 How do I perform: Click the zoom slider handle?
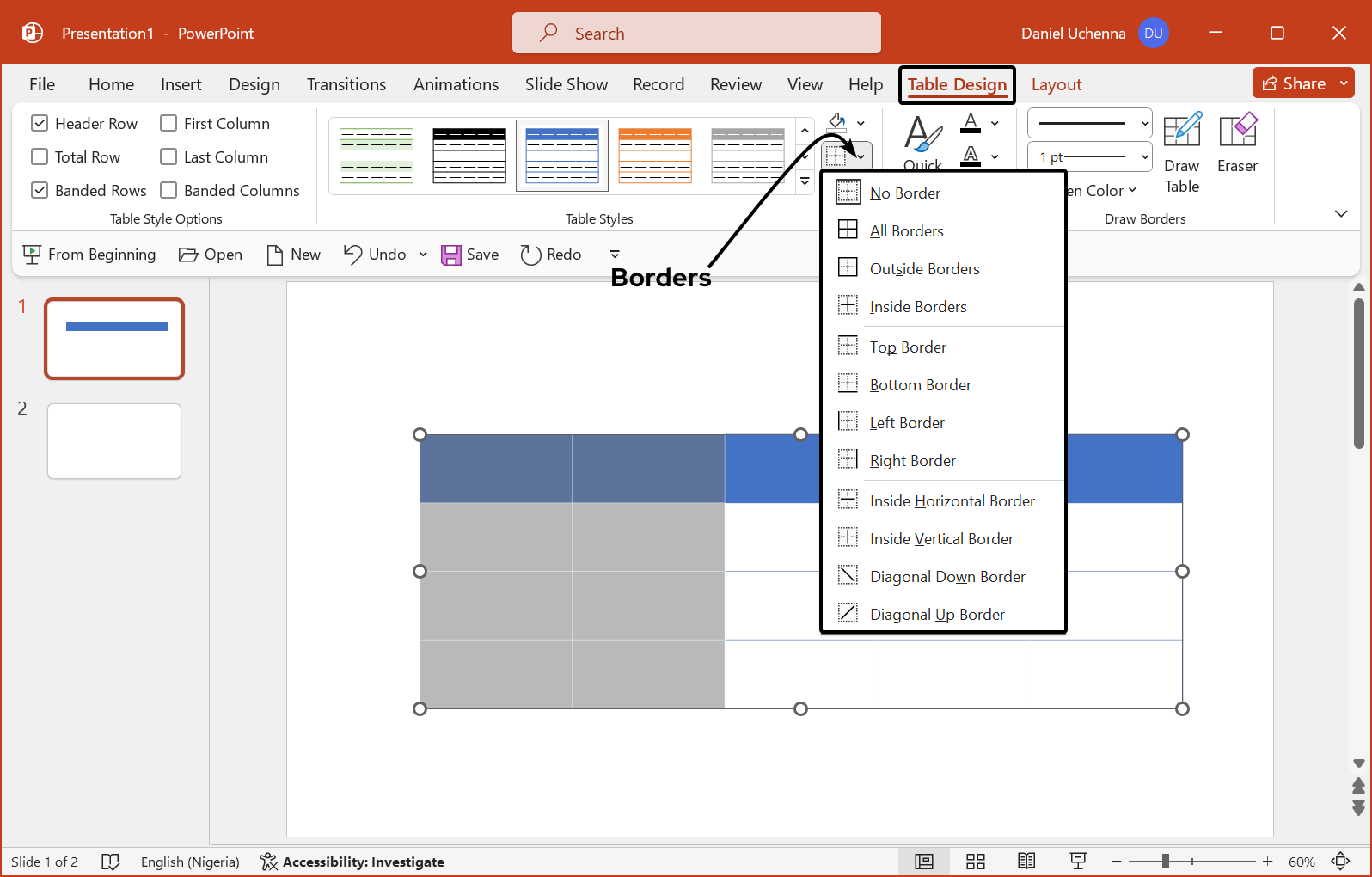[x=1166, y=862]
